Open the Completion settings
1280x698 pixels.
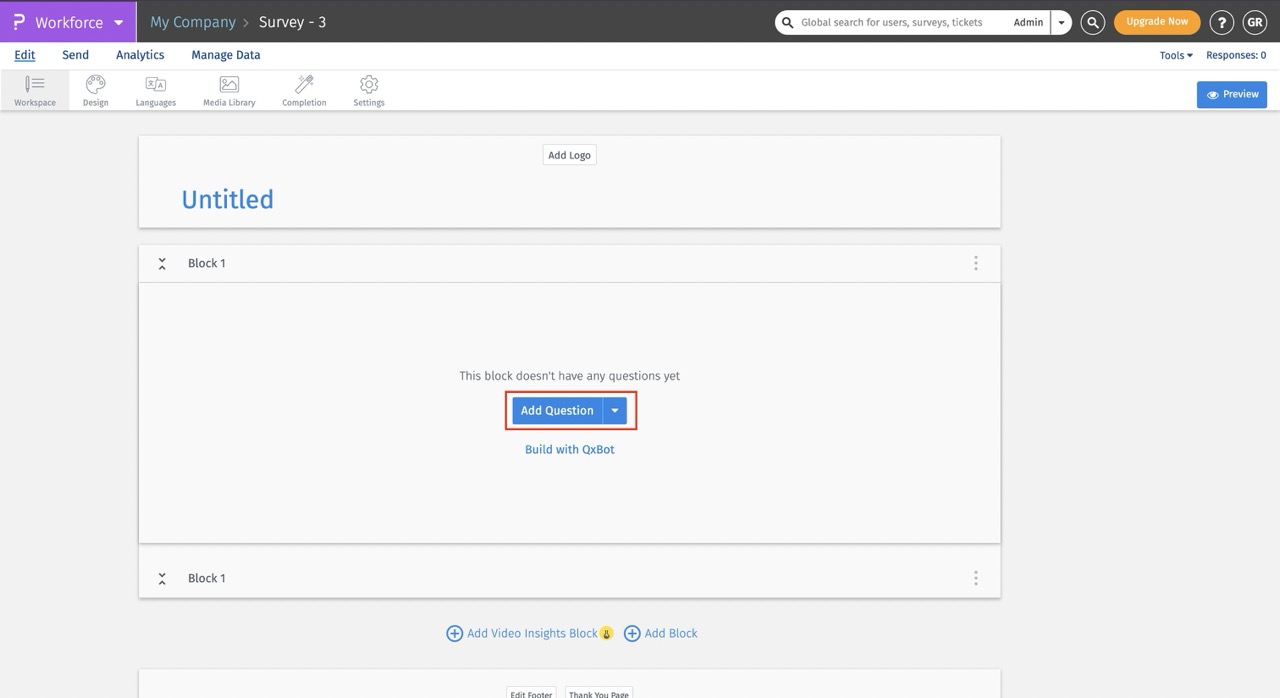(x=303, y=89)
